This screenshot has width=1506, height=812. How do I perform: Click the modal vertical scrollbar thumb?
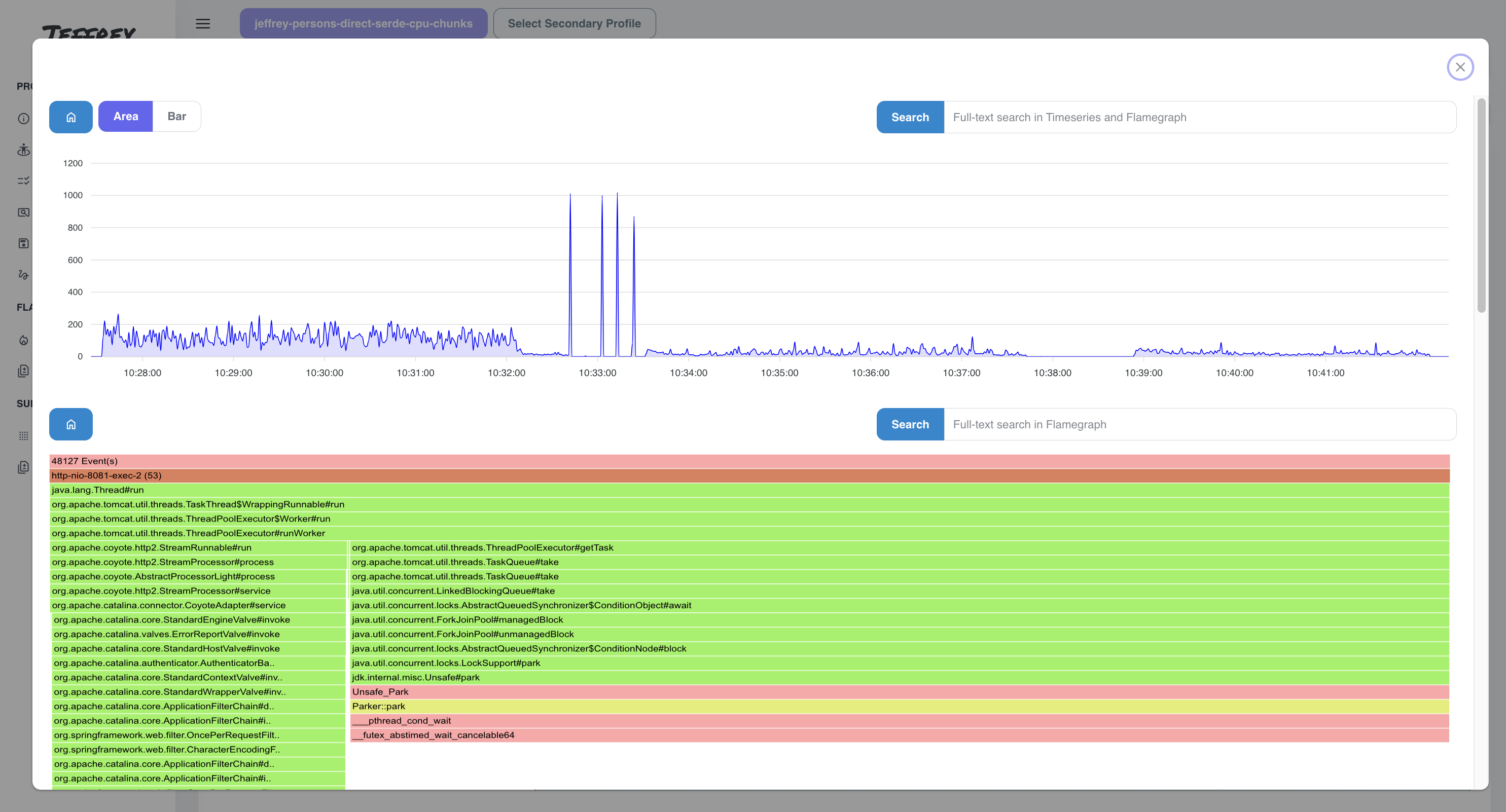click(x=1481, y=205)
